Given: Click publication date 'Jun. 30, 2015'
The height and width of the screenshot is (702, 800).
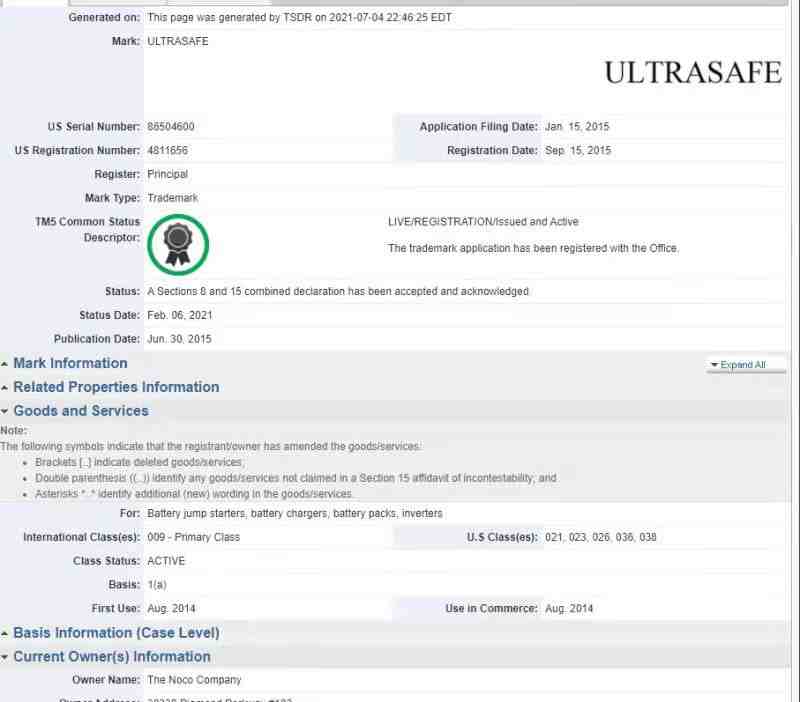Looking at the screenshot, I should point(179,339).
